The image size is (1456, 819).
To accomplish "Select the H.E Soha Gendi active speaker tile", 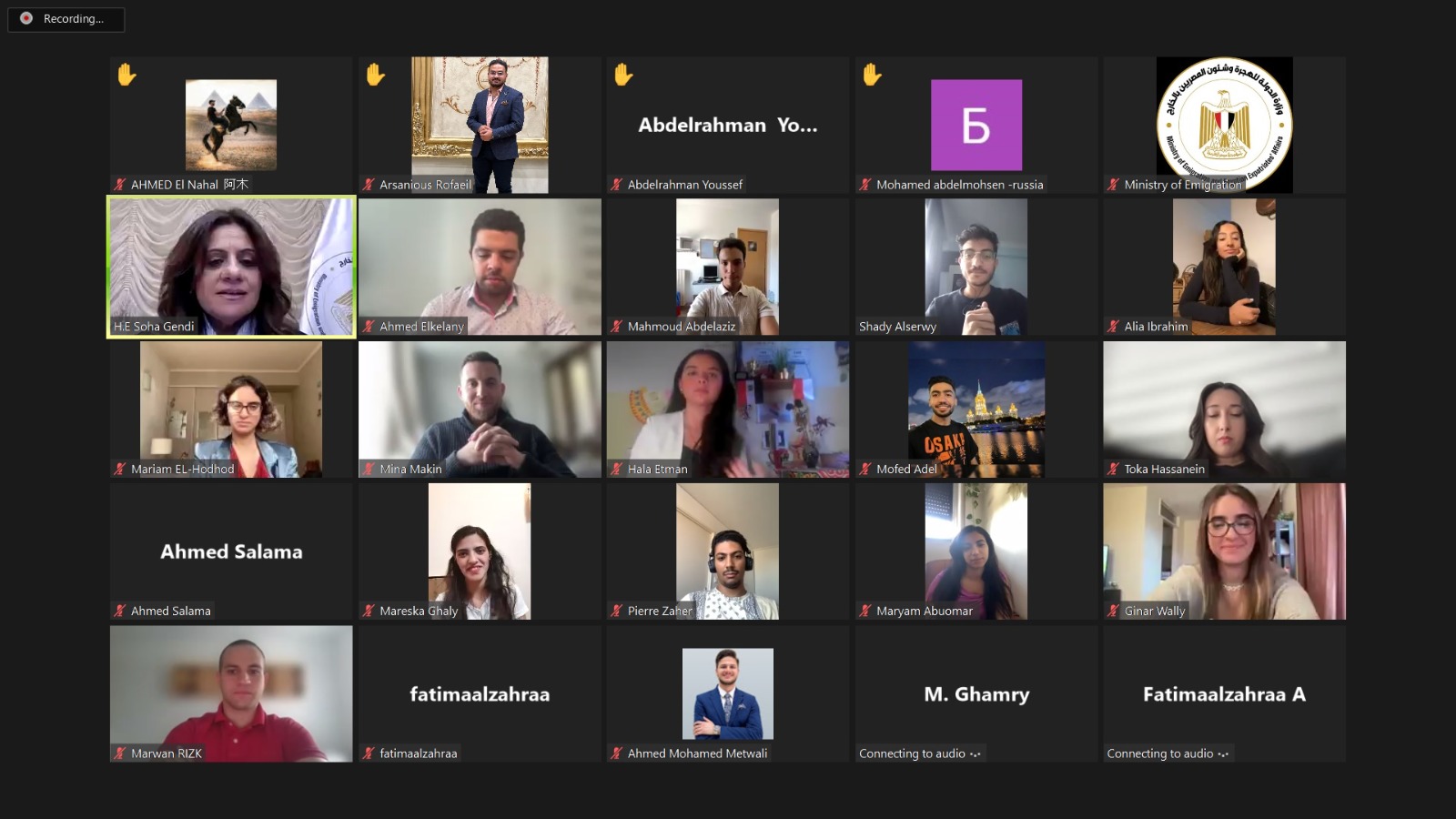I will pyautogui.click(x=231, y=267).
